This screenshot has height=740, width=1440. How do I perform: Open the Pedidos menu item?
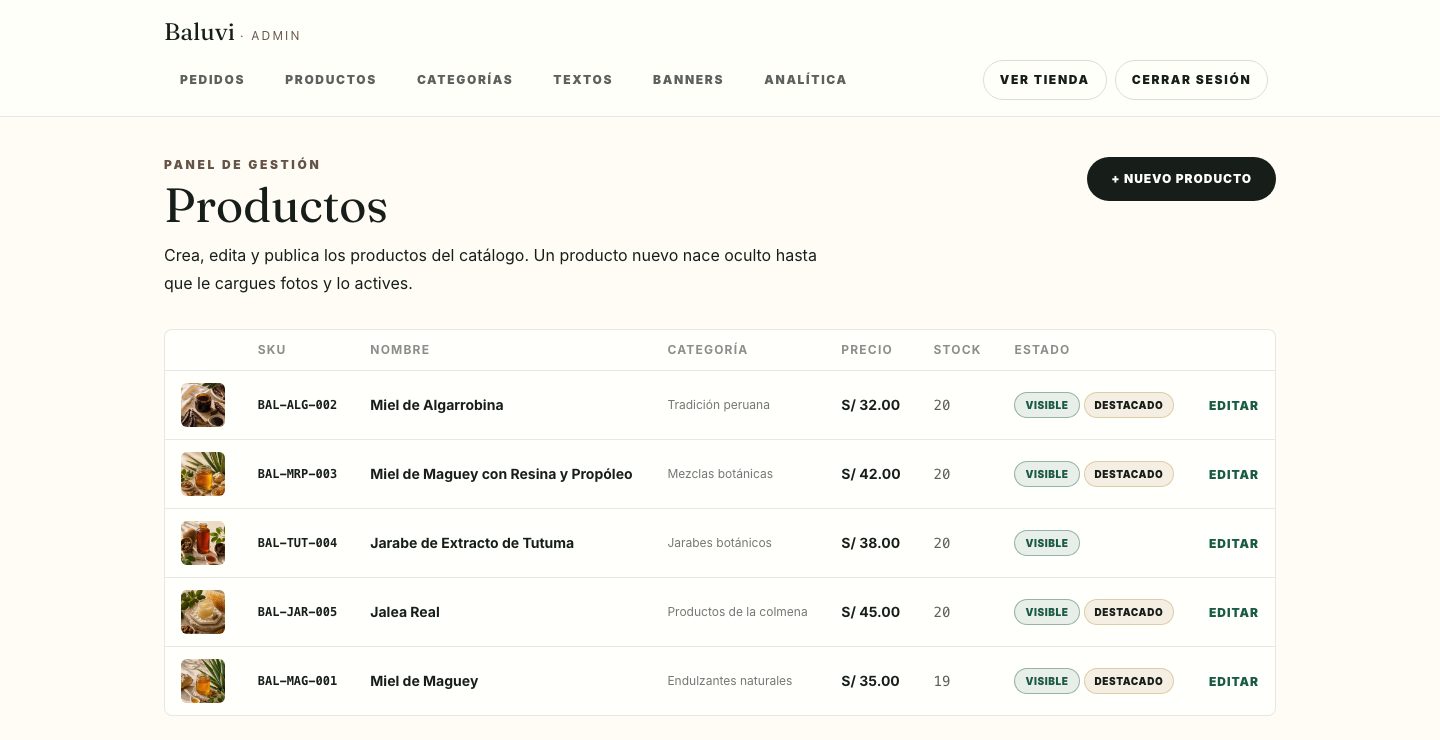[x=212, y=80]
